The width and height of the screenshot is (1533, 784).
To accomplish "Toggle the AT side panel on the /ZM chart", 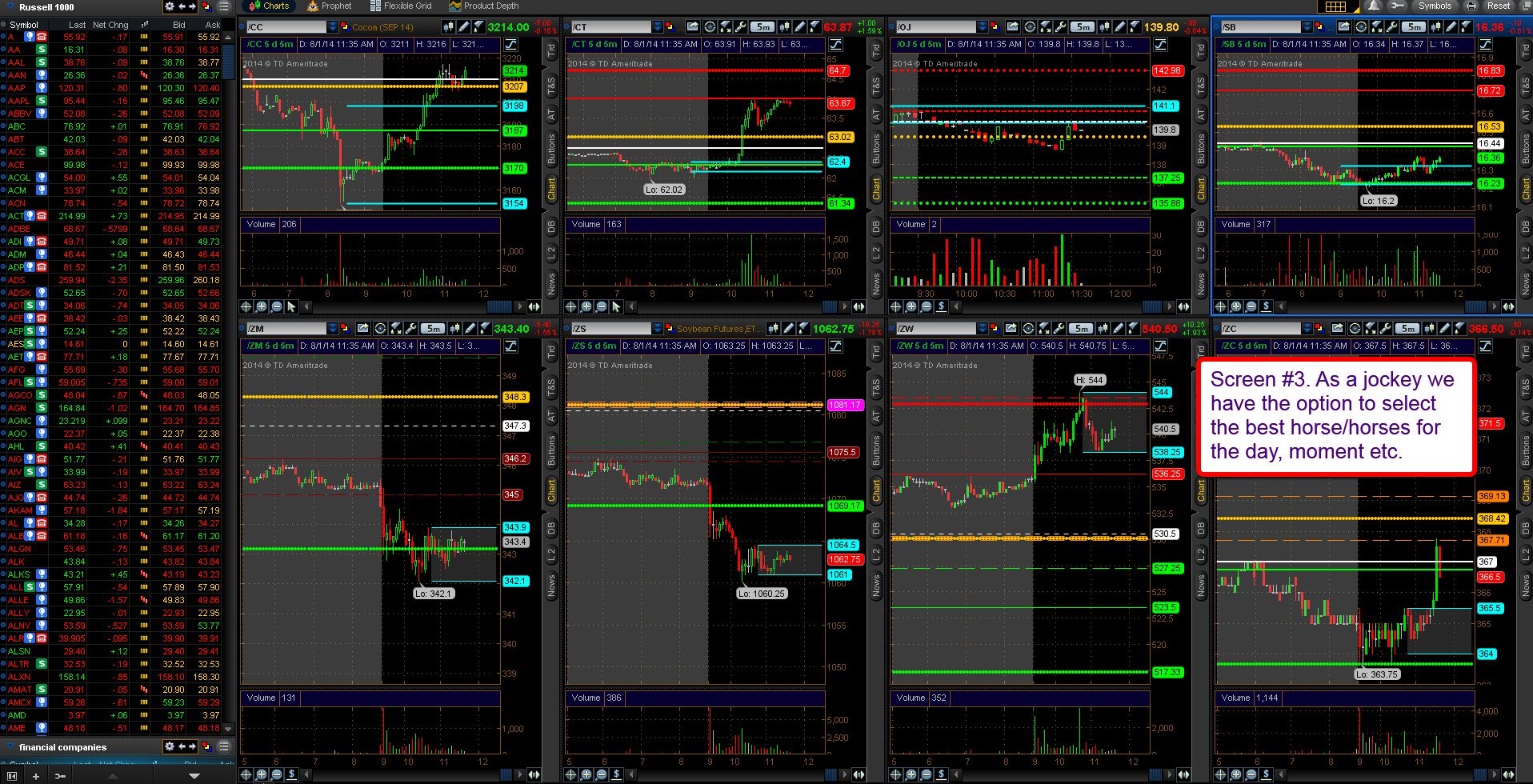I will pyautogui.click(x=551, y=416).
